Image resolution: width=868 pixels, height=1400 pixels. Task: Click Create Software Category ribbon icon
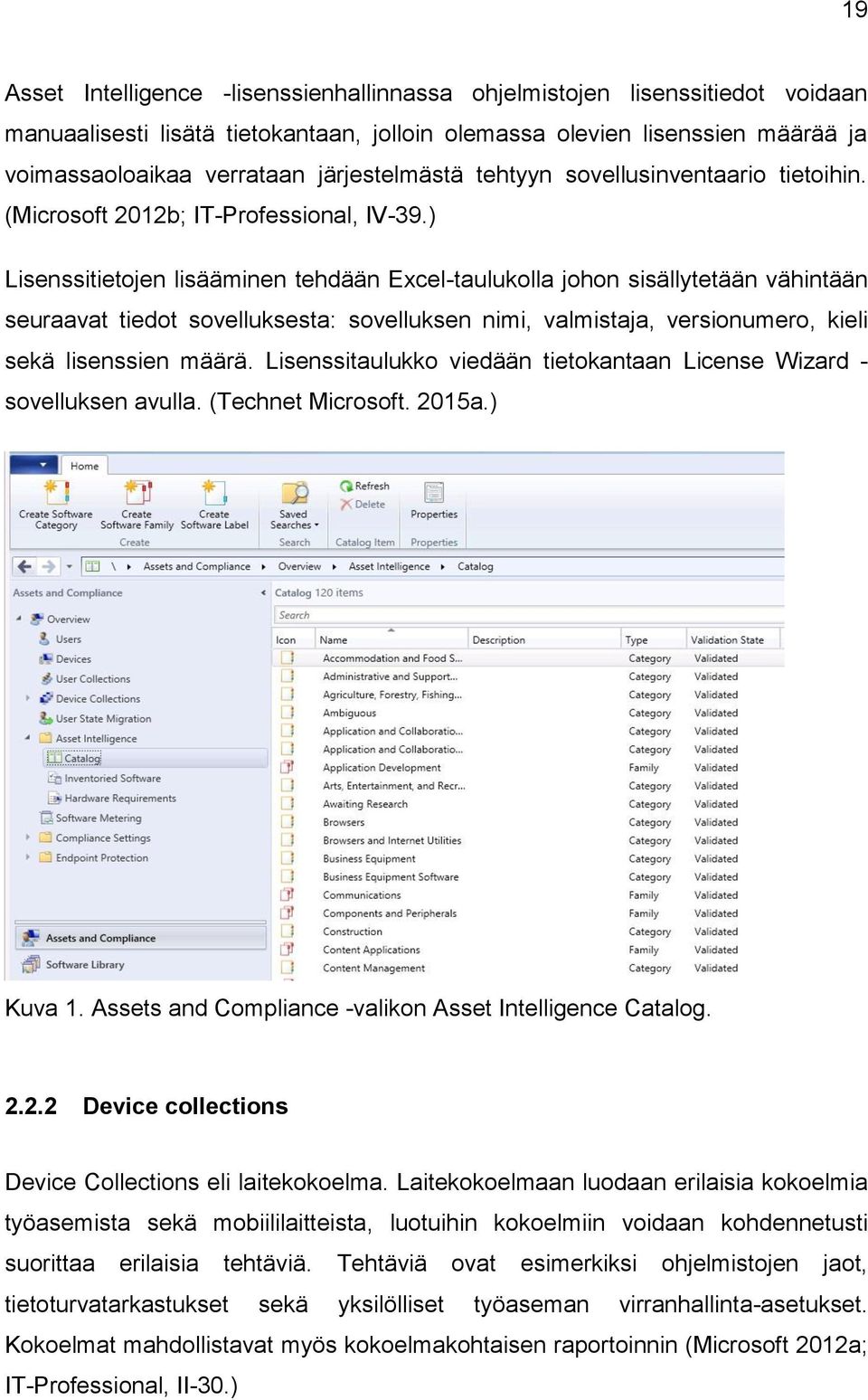click(56, 505)
